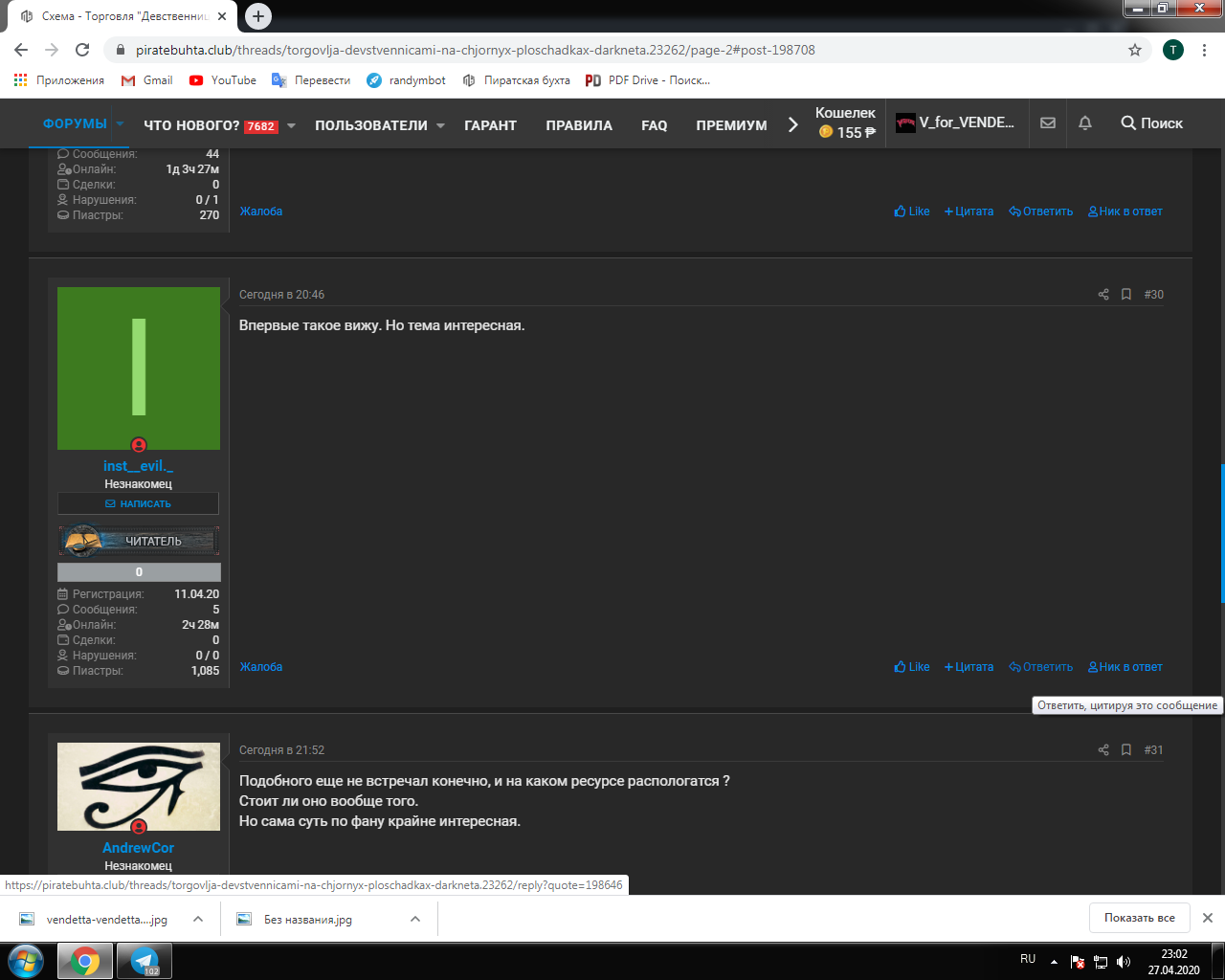The width and height of the screenshot is (1225, 980).
Task: Open the ФОРУМЫ menu item
Action: [x=75, y=123]
